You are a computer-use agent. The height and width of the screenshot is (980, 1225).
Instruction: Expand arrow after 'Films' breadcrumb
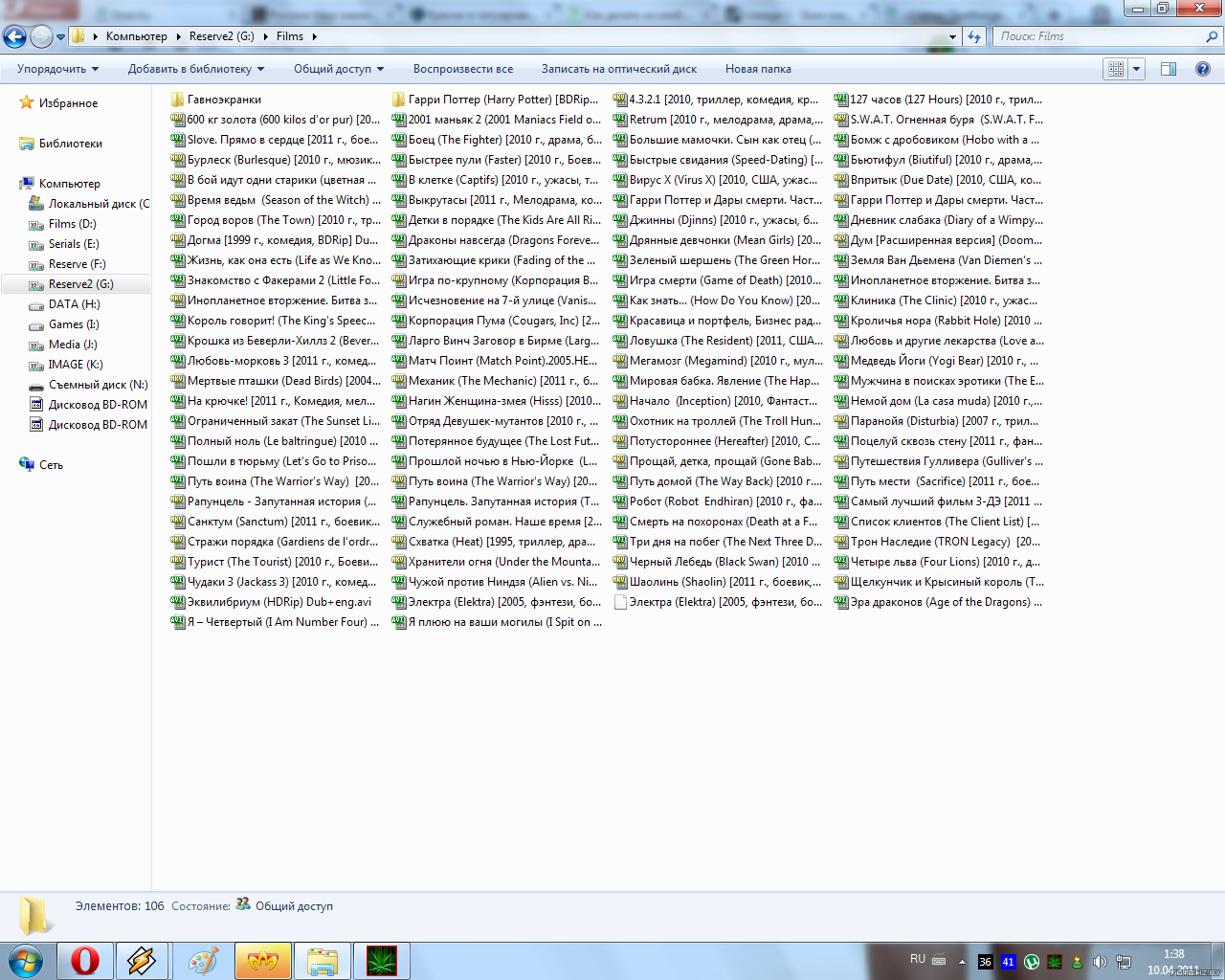click(x=314, y=36)
